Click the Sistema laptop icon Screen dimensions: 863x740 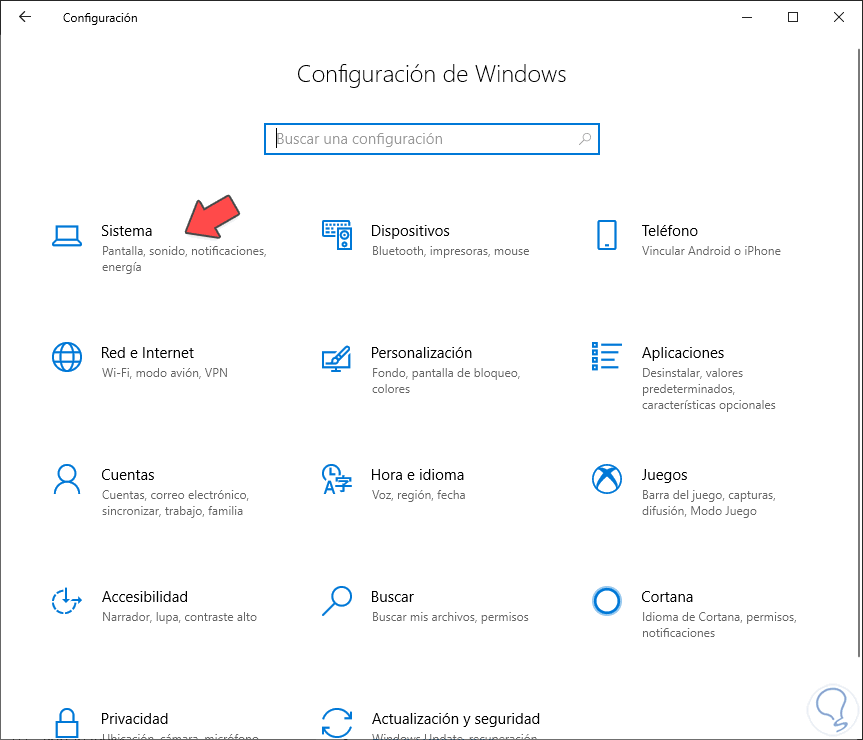(66, 235)
